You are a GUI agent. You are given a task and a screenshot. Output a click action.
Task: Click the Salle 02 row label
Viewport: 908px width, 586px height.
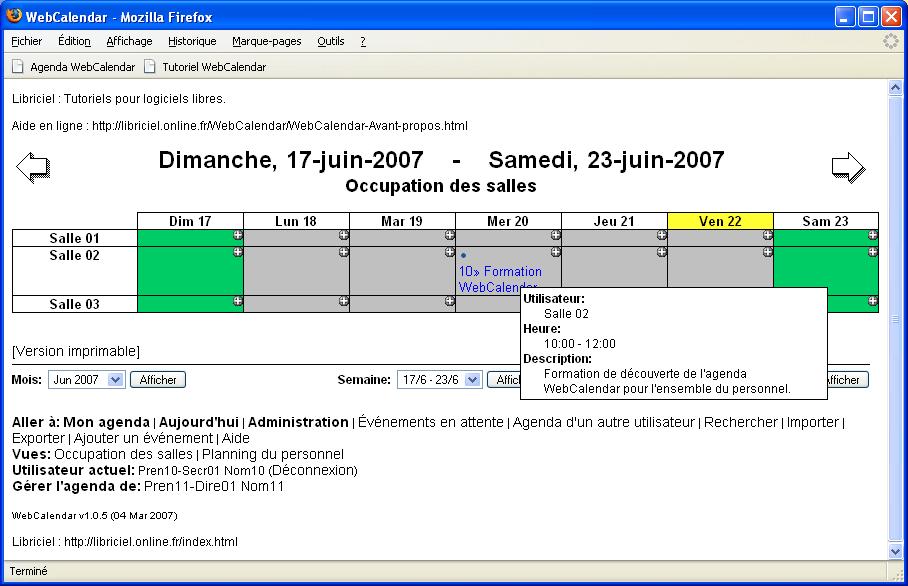(74, 255)
